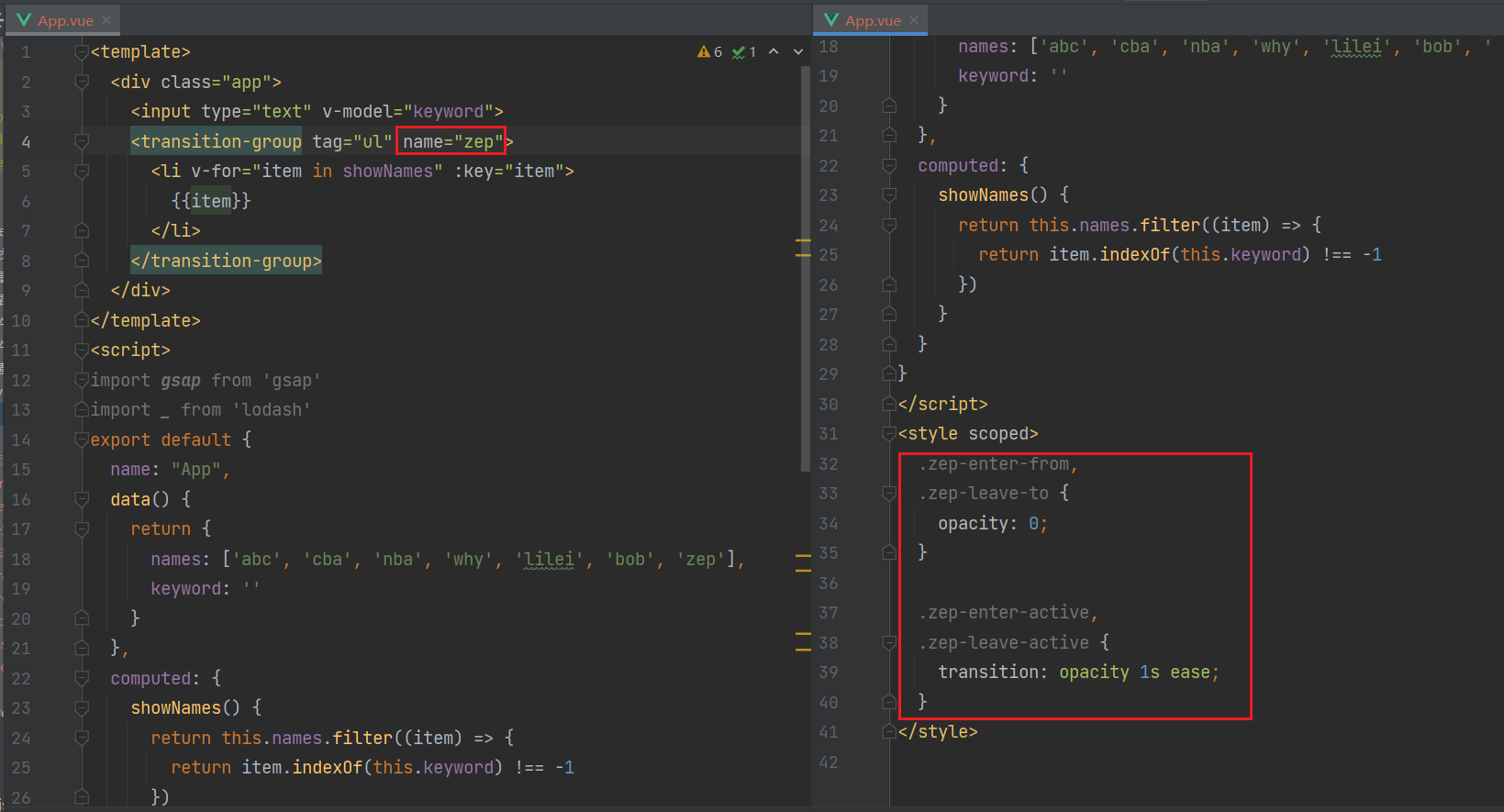
Task: Click closing </transition-group> tag
Action: pos(227,261)
